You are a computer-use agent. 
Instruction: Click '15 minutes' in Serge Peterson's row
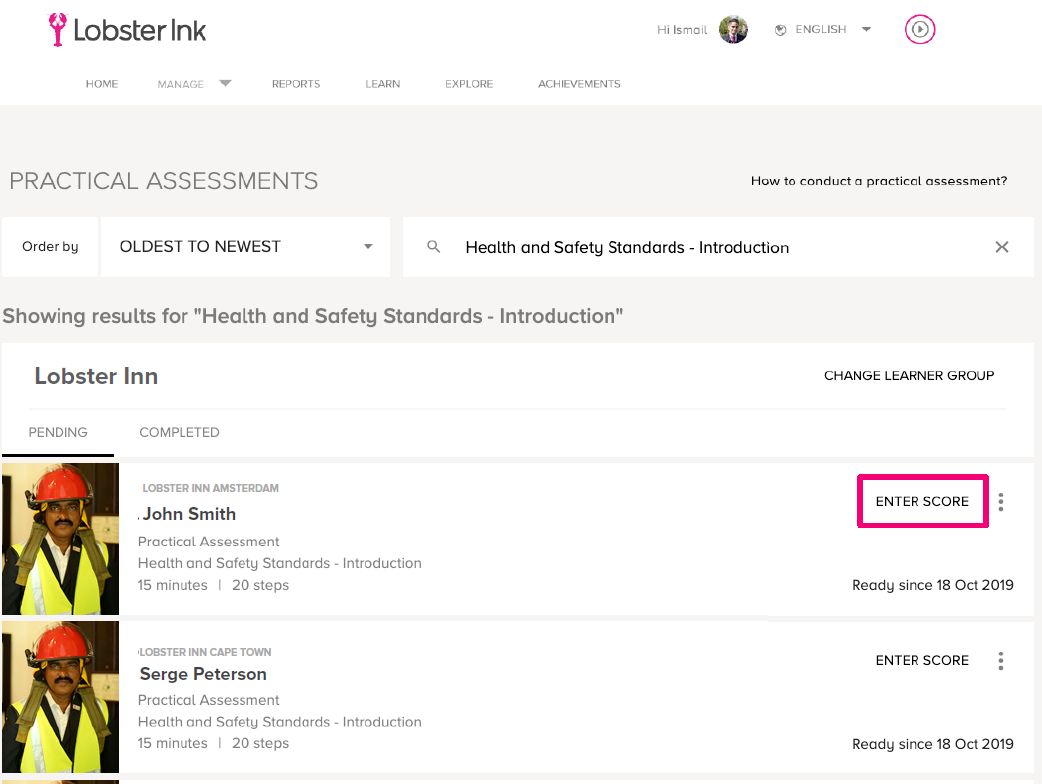pyautogui.click(x=172, y=743)
